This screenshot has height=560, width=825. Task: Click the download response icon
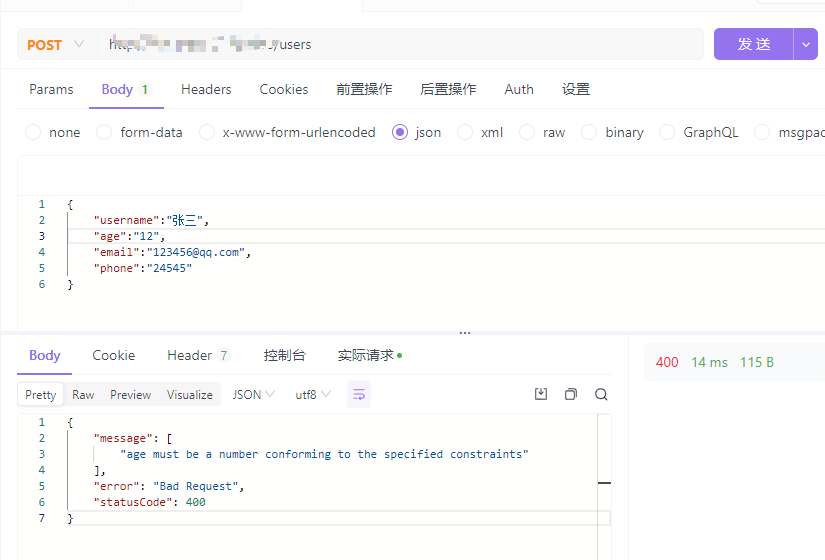pos(541,394)
